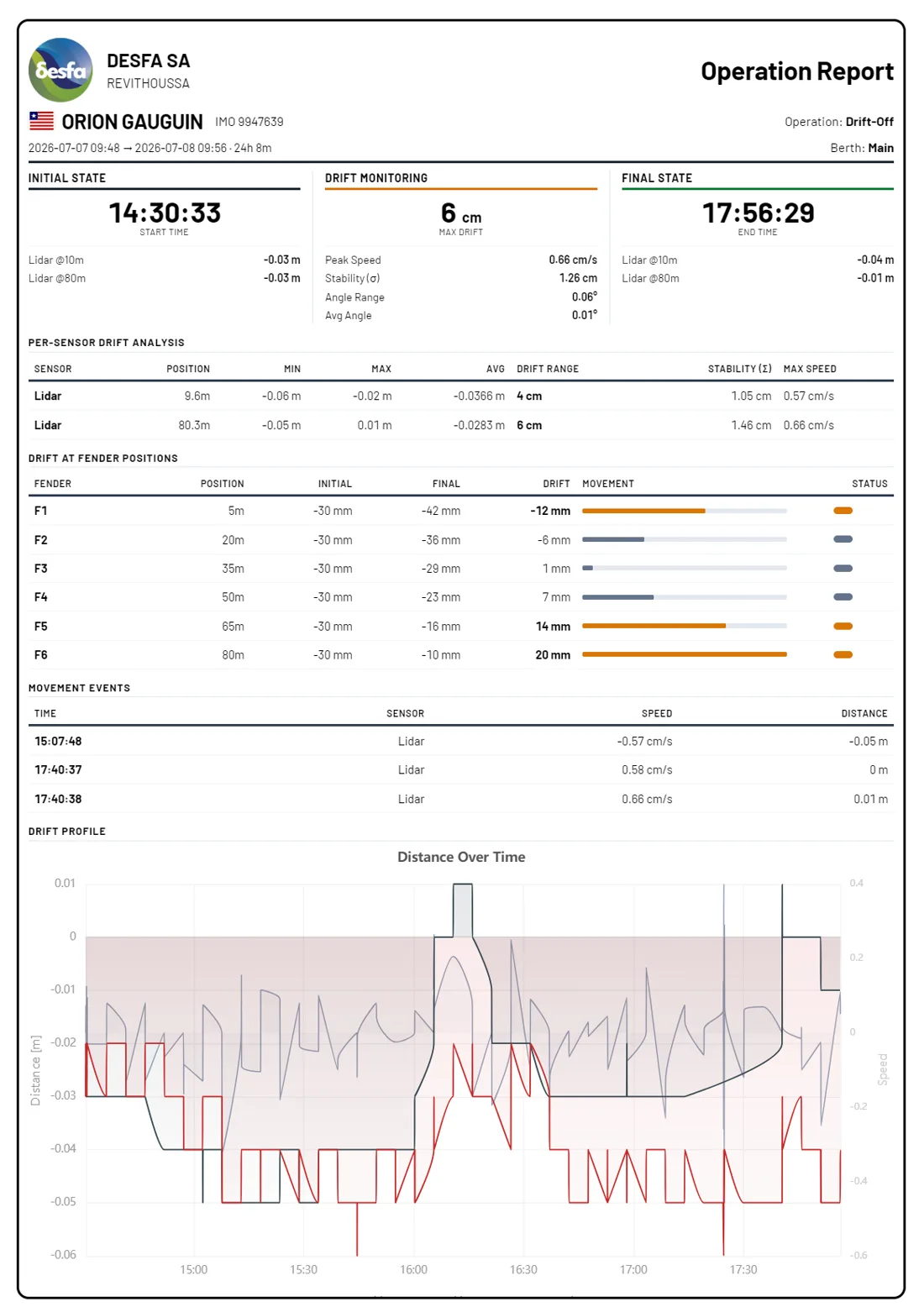The width and height of the screenshot is (924, 1307).
Task: Click the DESFA company logo
Action: [60, 71]
